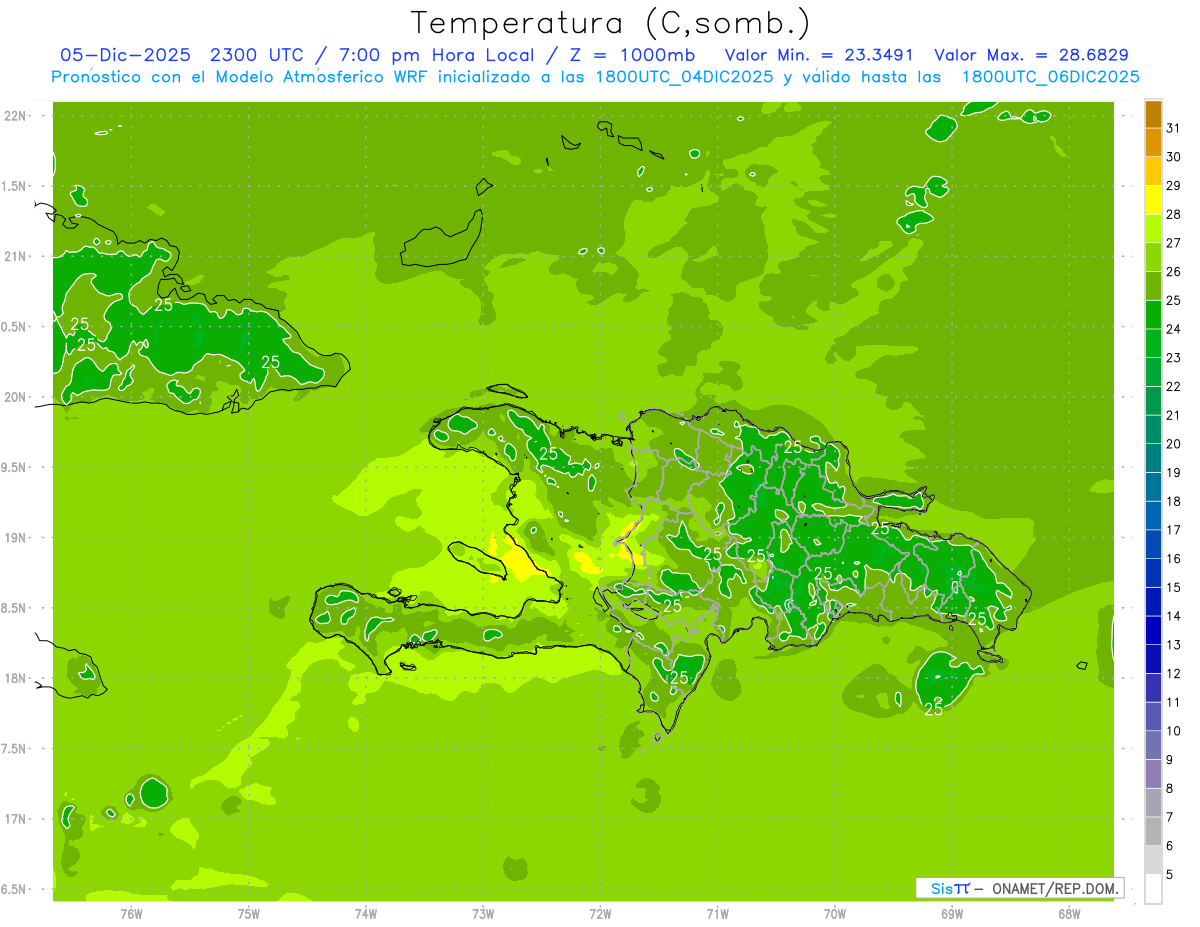
Task: Click the '74W' longitude label
Action: (366, 913)
